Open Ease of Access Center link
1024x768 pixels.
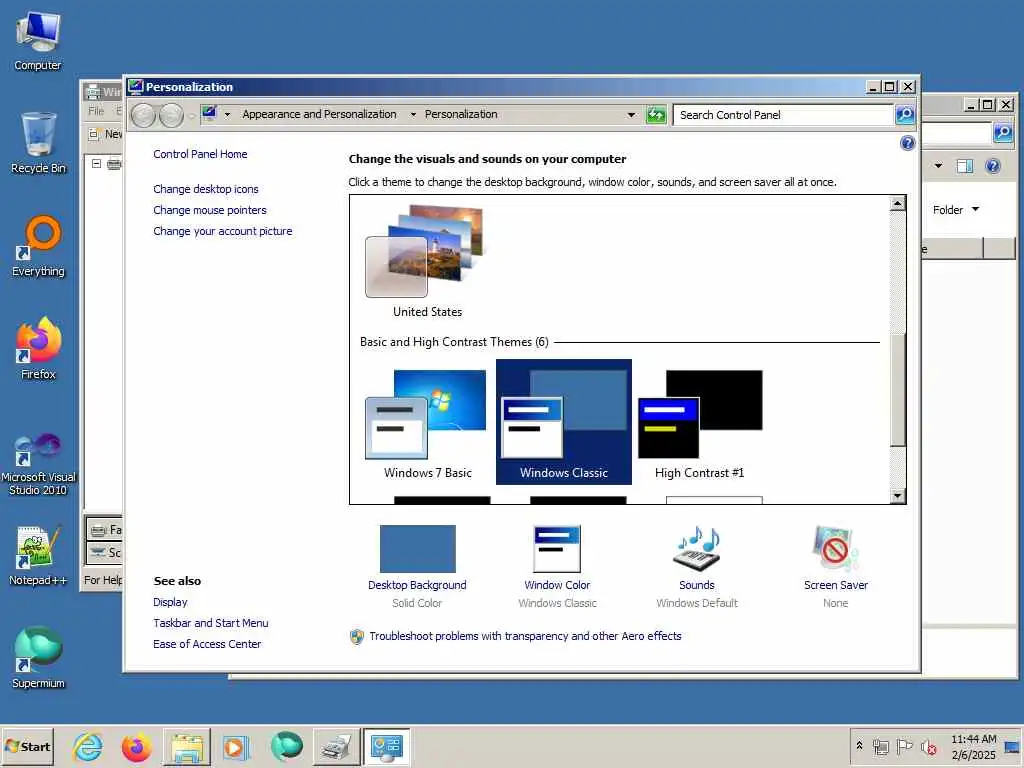click(x=207, y=644)
